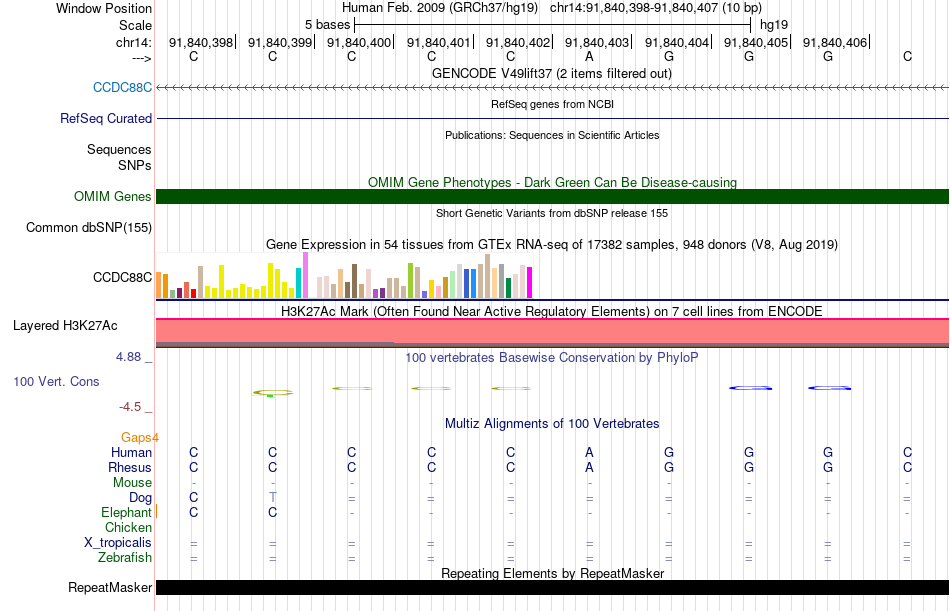Click the black RepeatMasker bar
The height and width of the screenshot is (611, 950).
coord(553,587)
